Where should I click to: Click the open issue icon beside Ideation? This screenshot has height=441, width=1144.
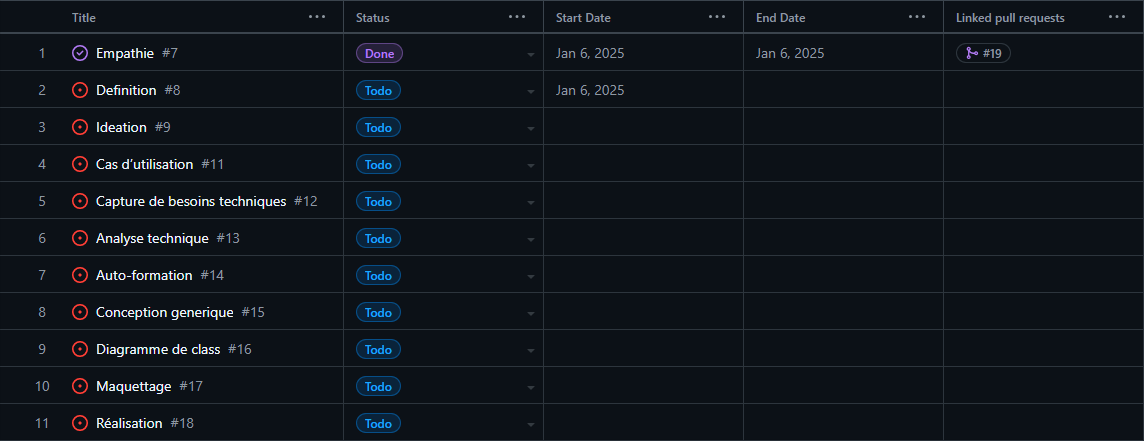(80, 127)
